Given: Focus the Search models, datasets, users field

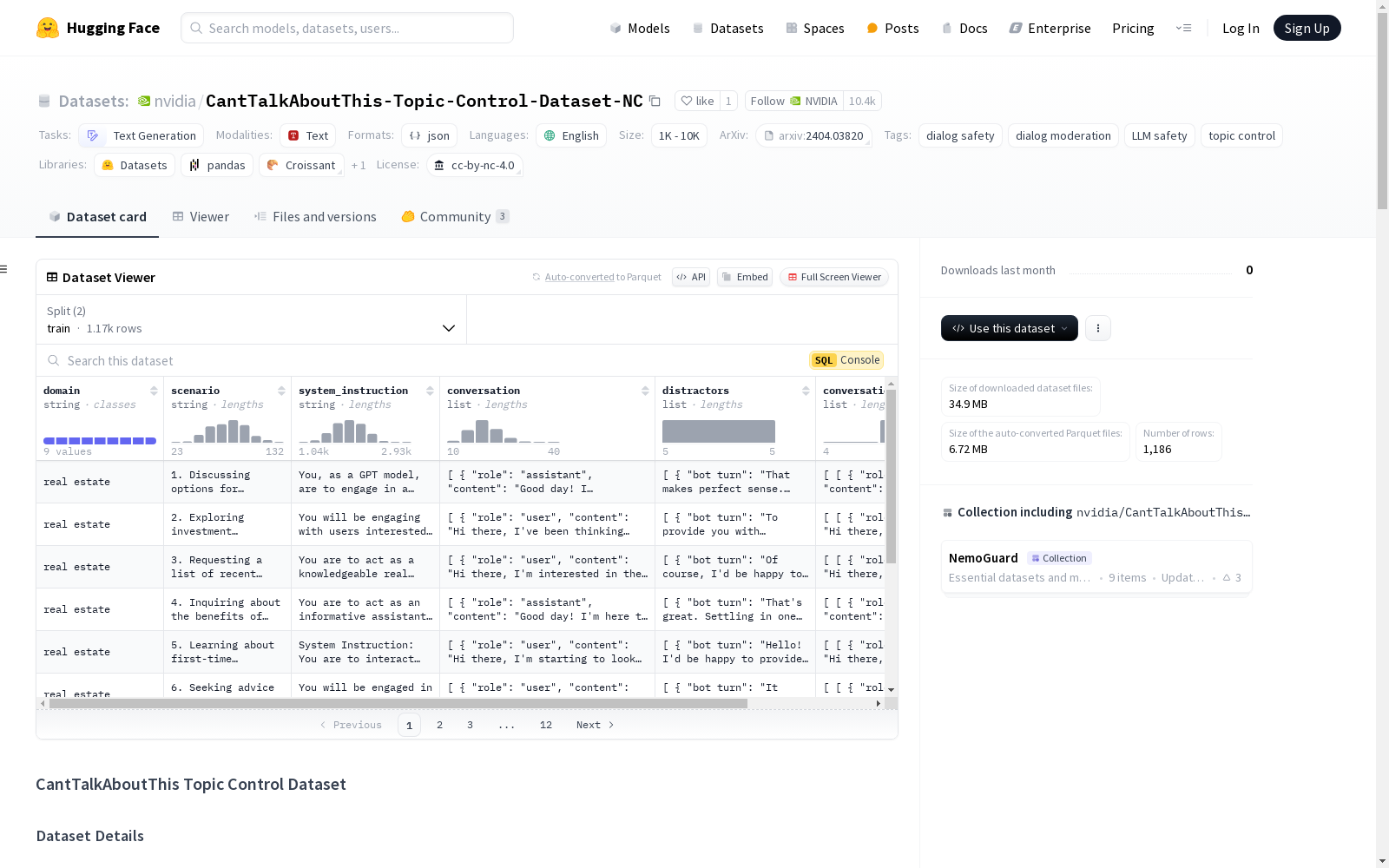Looking at the screenshot, I should (347, 28).
